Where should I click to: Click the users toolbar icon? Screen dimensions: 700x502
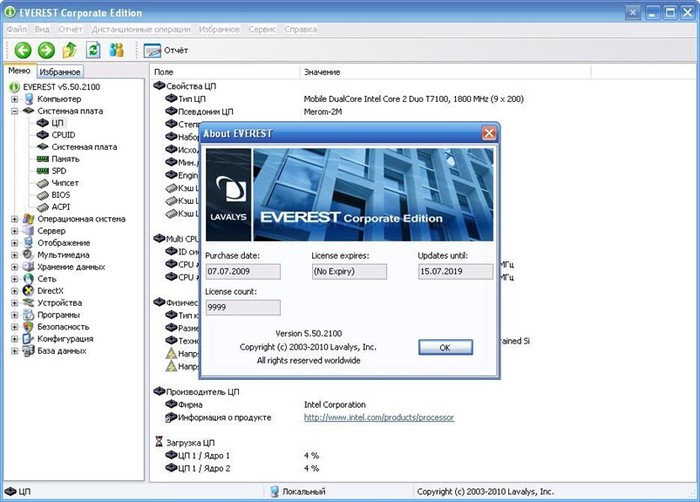[x=117, y=50]
